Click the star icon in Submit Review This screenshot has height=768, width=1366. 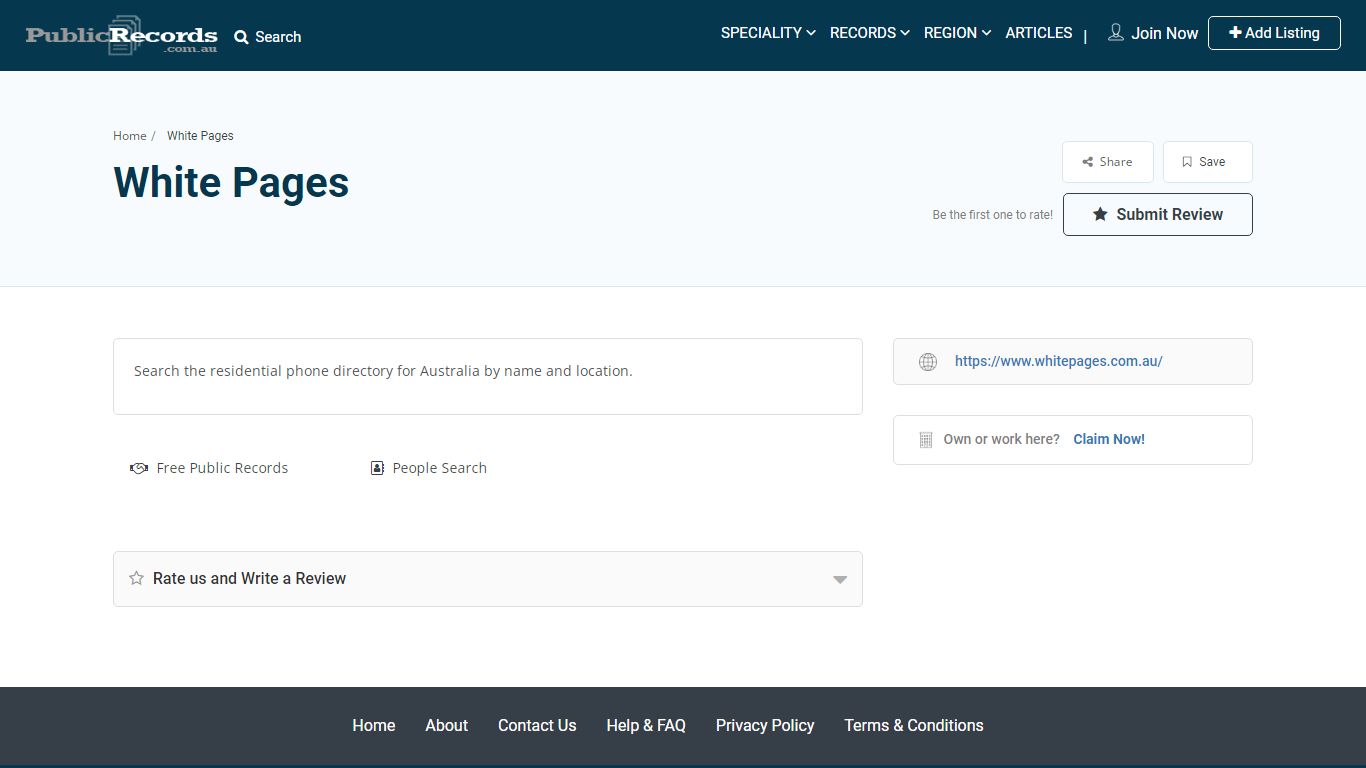[1100, 214]
